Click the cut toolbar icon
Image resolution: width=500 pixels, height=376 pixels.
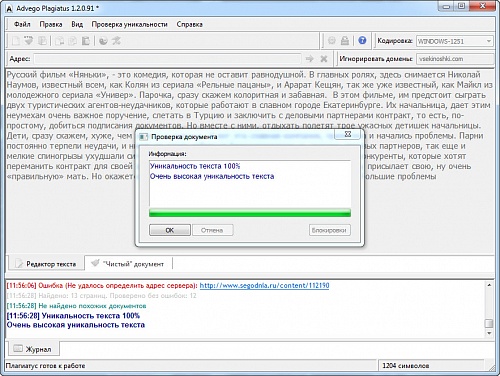[x=59, y=41]
